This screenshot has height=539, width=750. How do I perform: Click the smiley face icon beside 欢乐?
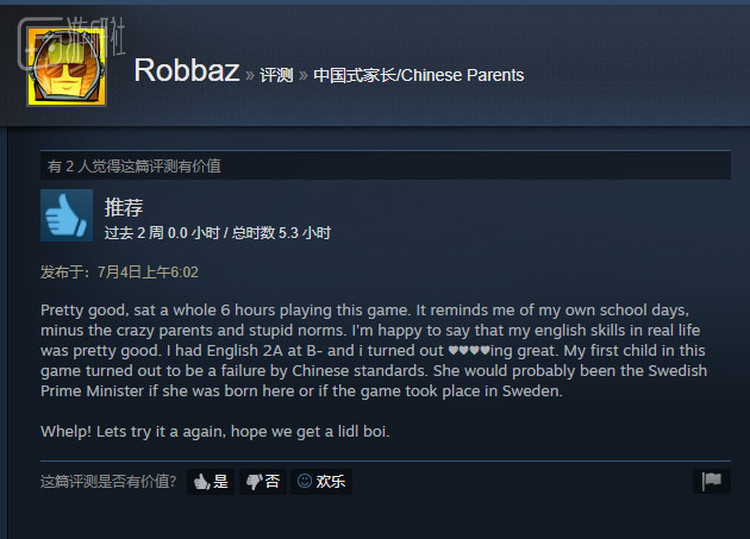305,481
